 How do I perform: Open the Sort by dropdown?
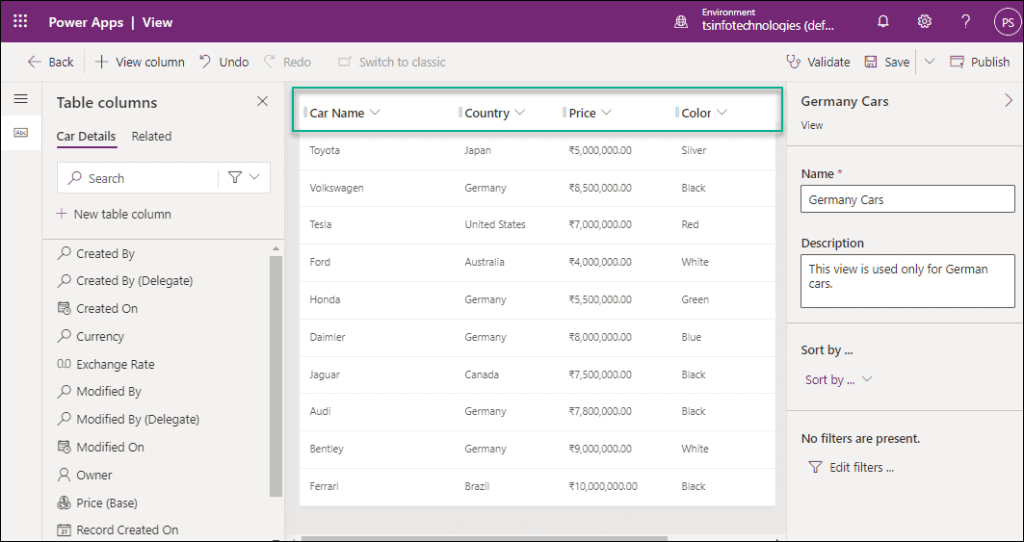[x=839, y=379]
